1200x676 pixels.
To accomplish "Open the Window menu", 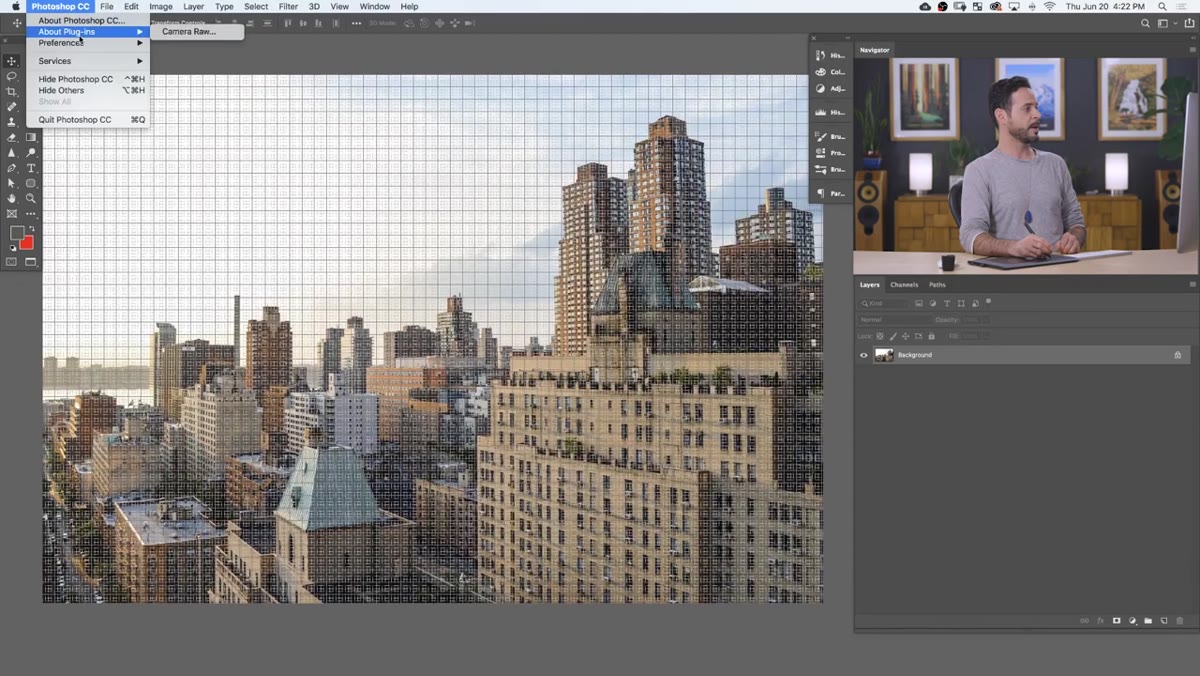I will point(375,6).
